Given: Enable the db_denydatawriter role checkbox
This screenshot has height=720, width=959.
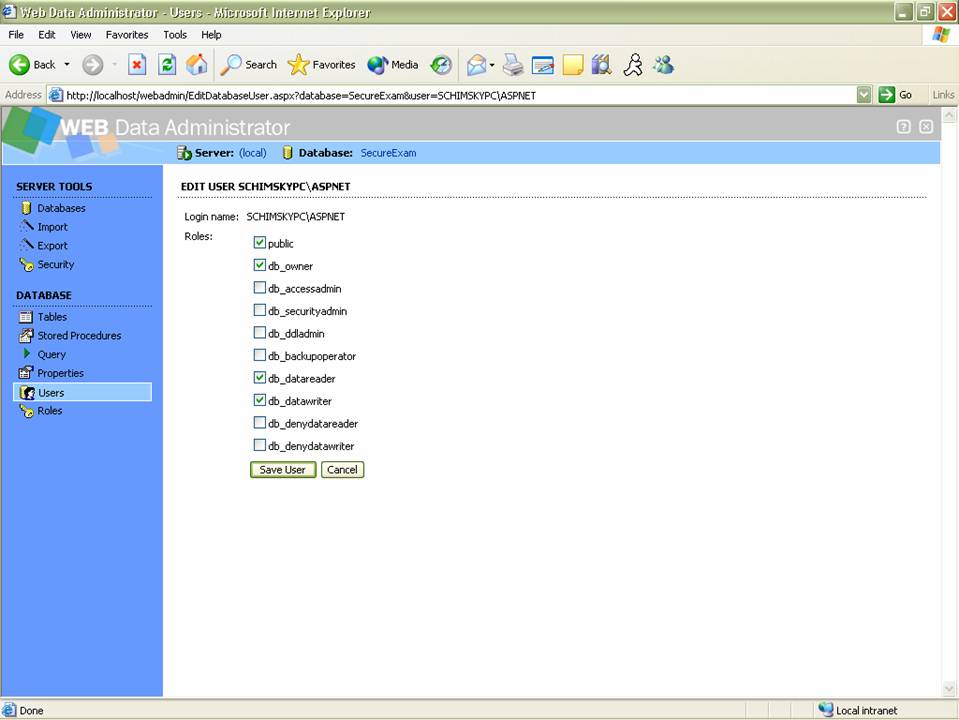Looking at the screenshot, I should [259, 445].
